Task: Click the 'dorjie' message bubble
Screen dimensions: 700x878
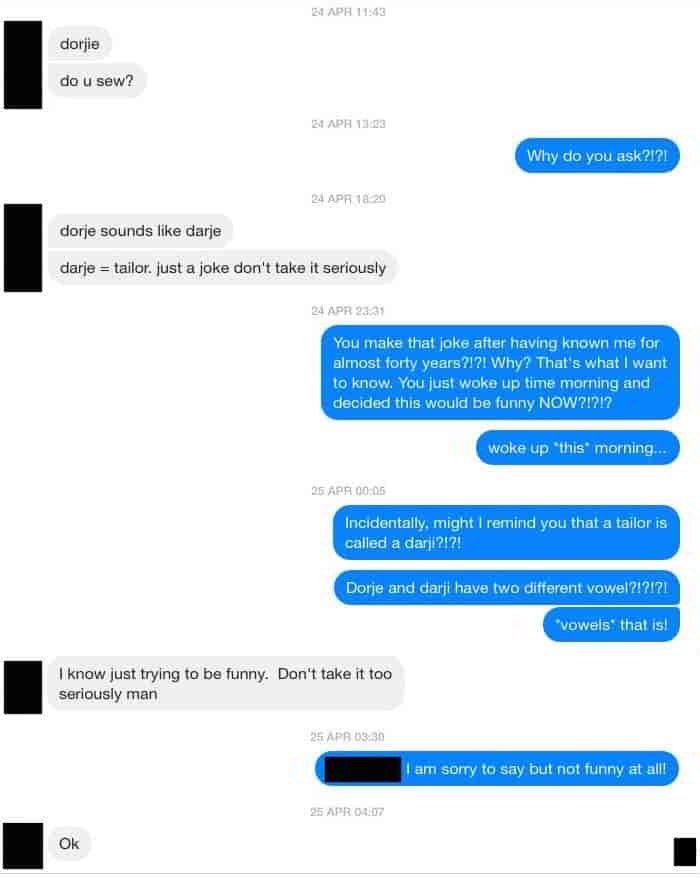Action: click(x=80, y=44)
